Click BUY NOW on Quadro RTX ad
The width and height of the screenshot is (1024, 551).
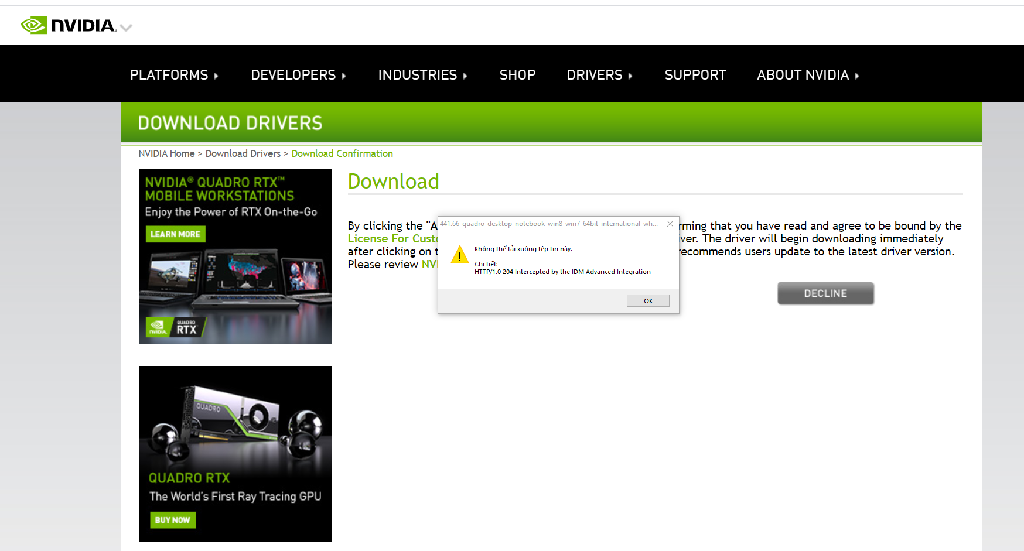click(172, 520)
